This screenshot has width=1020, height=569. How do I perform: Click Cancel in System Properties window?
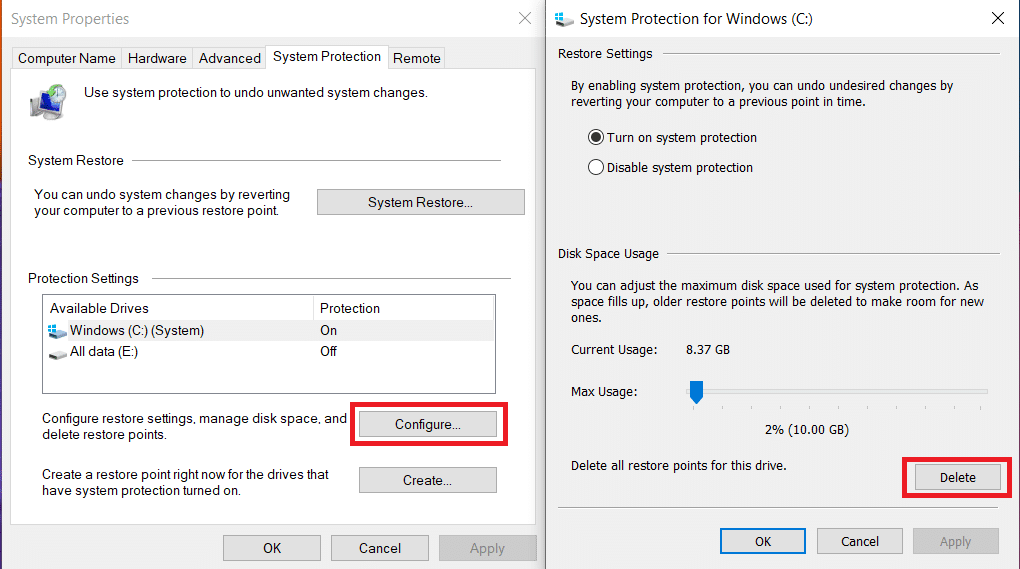click(x=380, y=548)
